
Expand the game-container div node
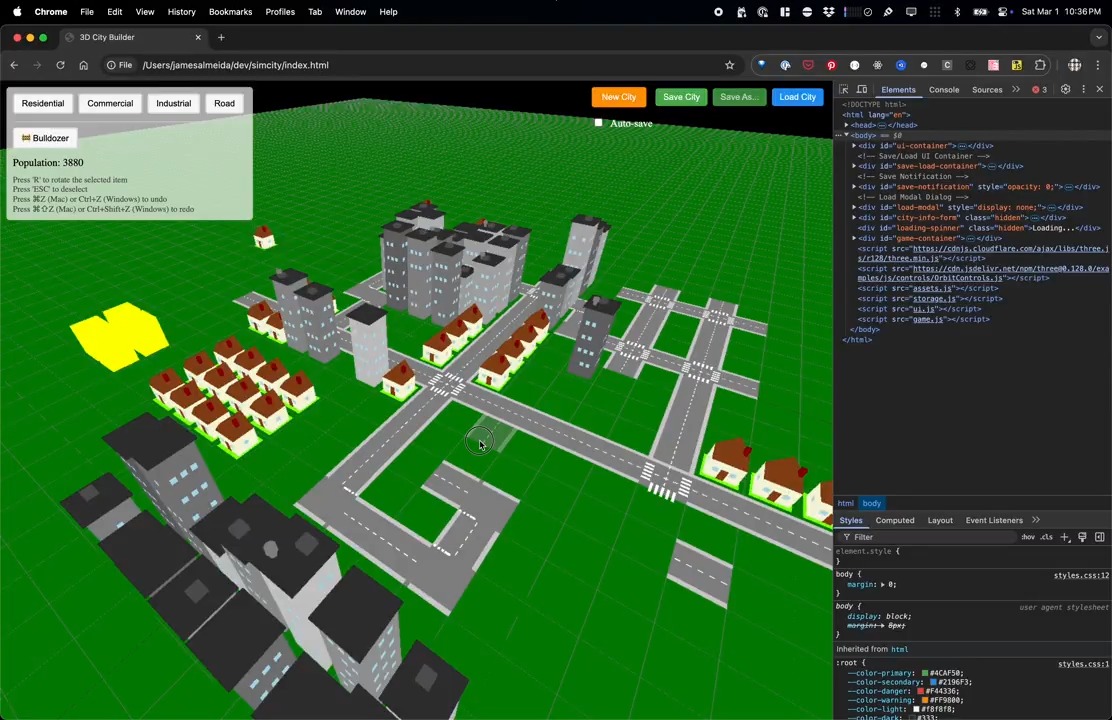[x=854, y=238]
